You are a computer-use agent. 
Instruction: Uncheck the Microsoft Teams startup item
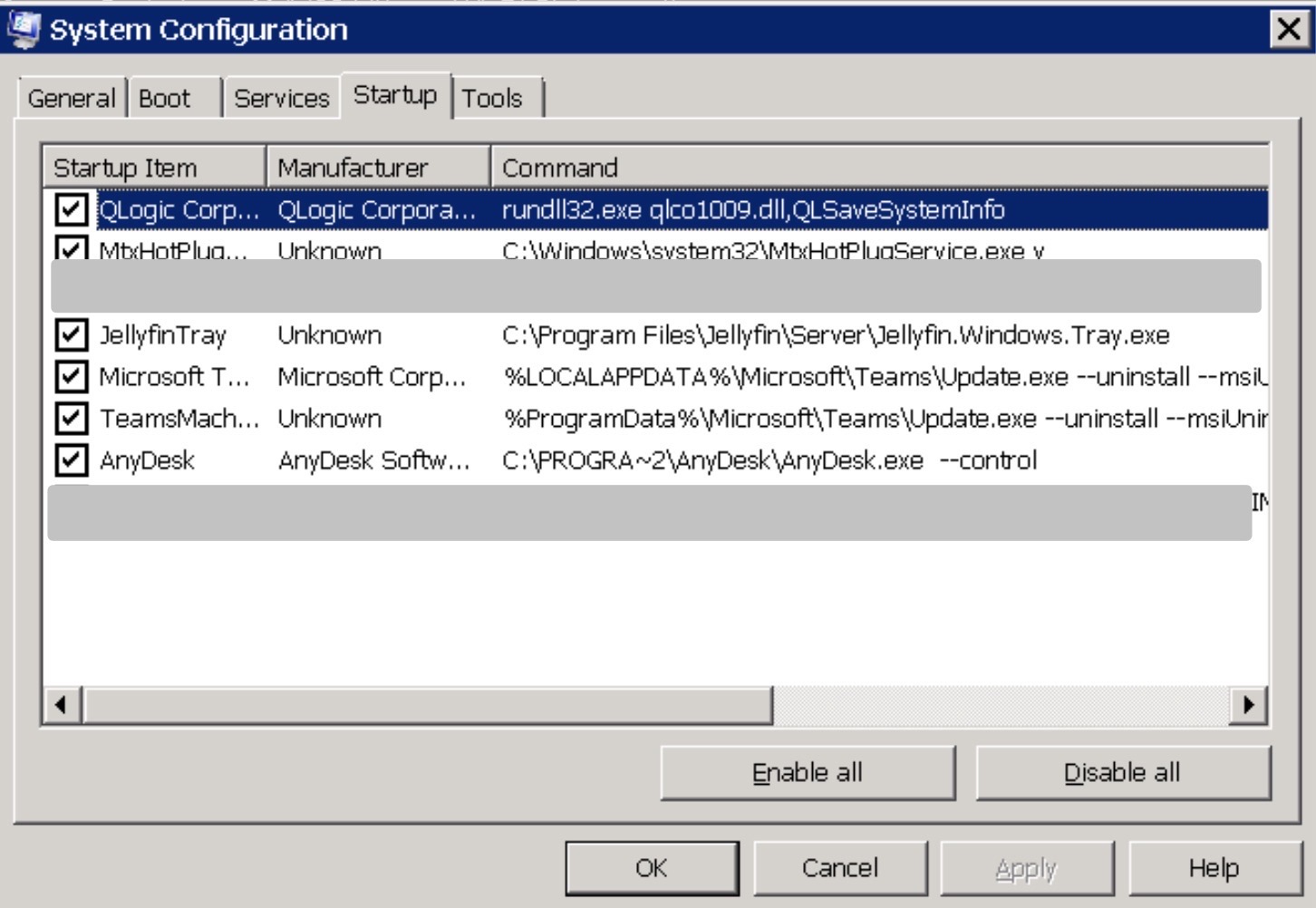(71, 377)
